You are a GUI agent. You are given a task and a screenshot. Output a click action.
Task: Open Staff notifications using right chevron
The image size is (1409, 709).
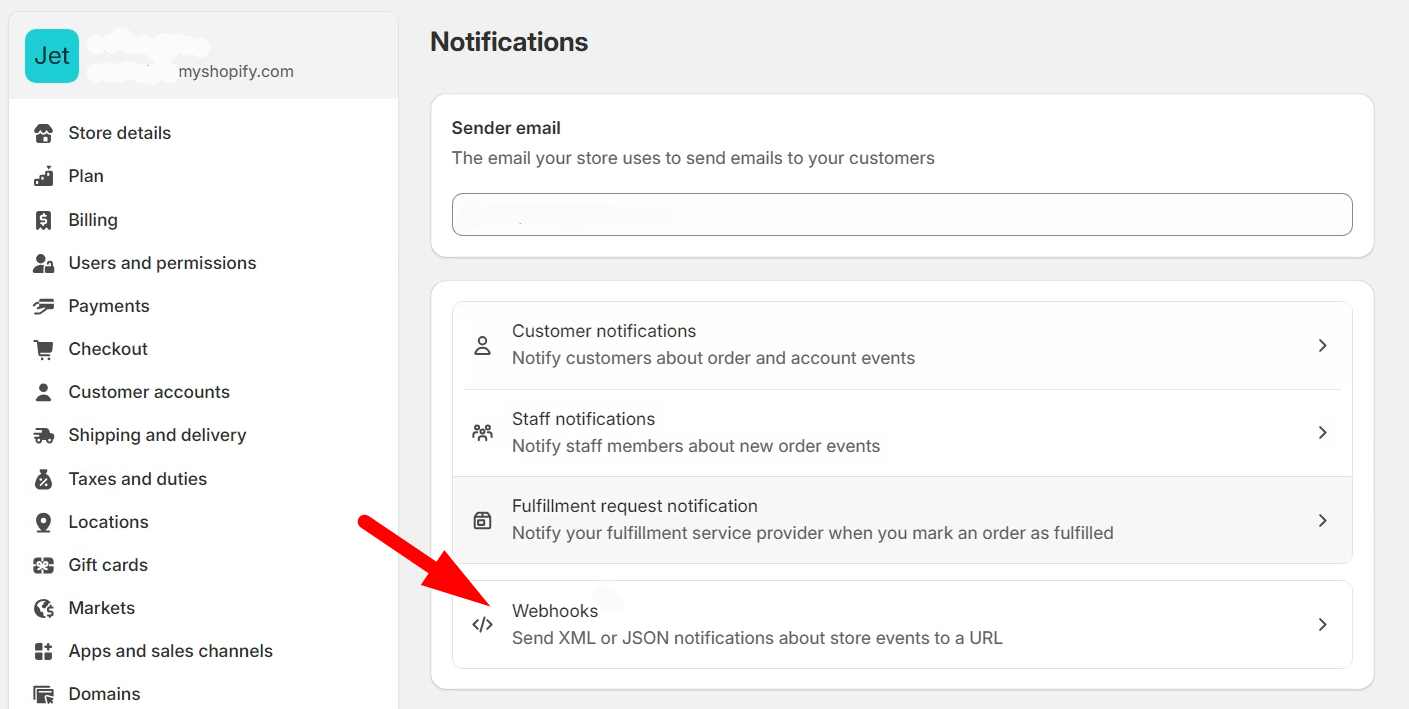tap(1322, 433)
